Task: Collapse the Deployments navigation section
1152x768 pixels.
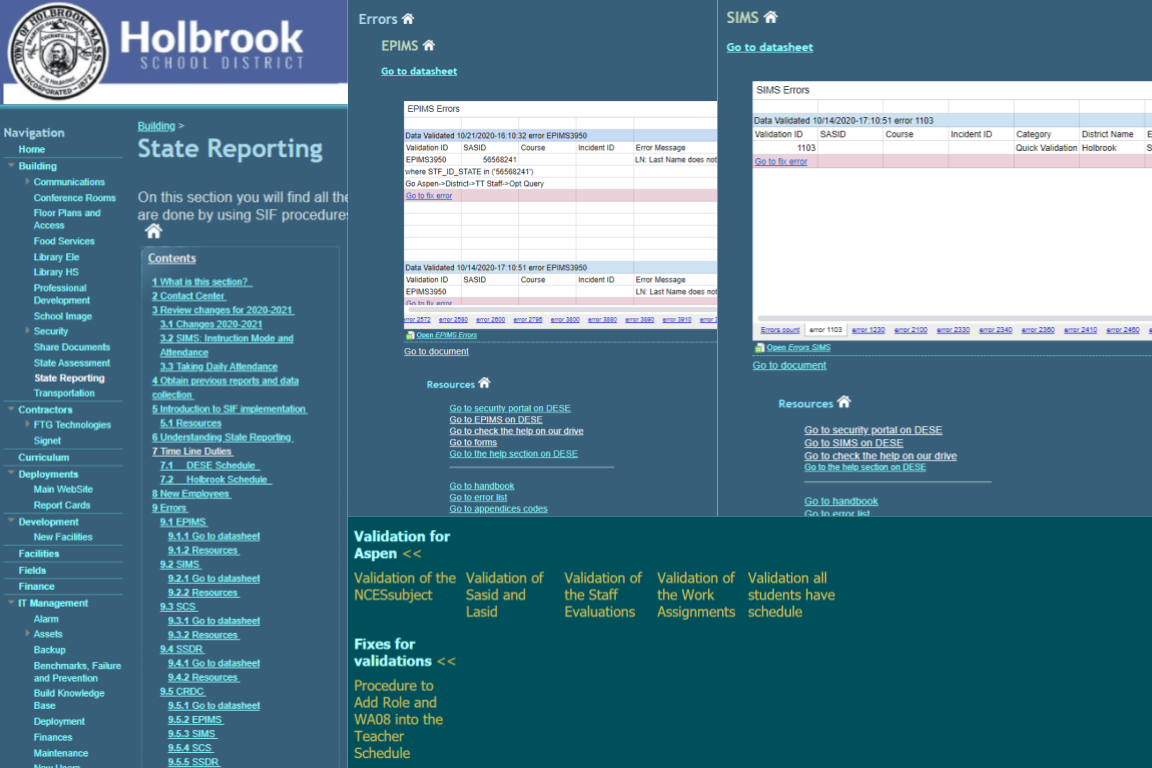Action: 11,474
